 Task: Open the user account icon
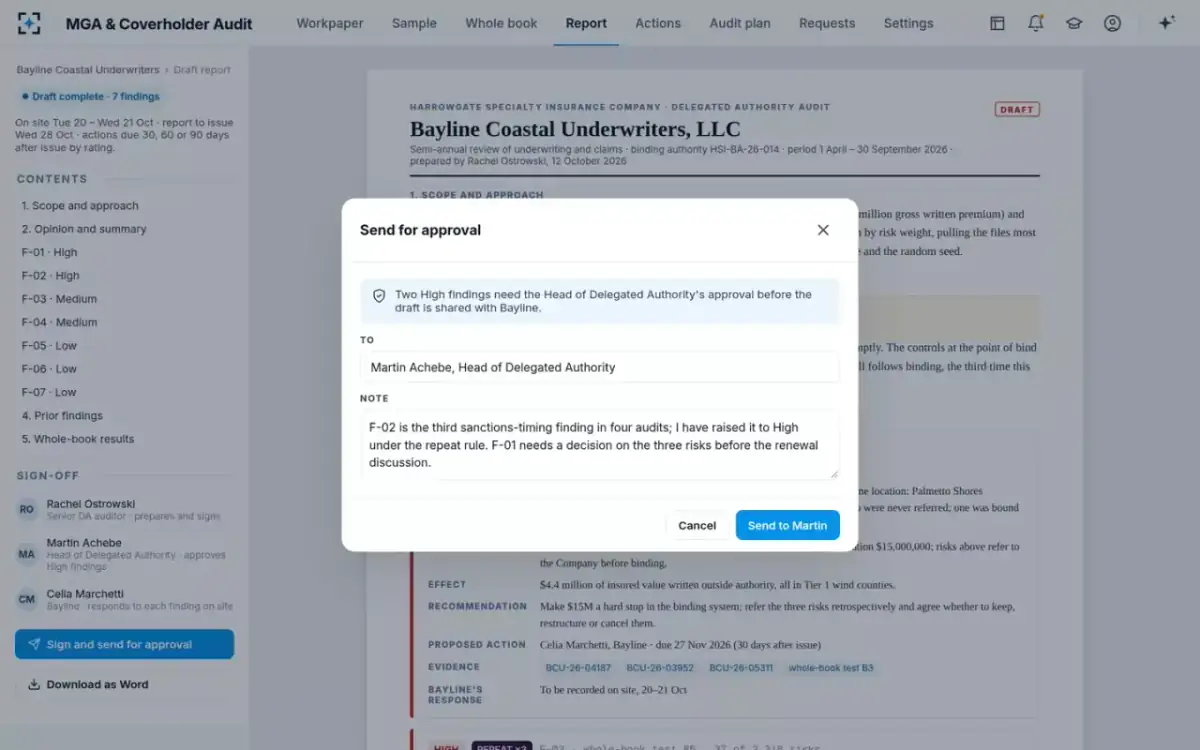click(x=1112, y=23)
